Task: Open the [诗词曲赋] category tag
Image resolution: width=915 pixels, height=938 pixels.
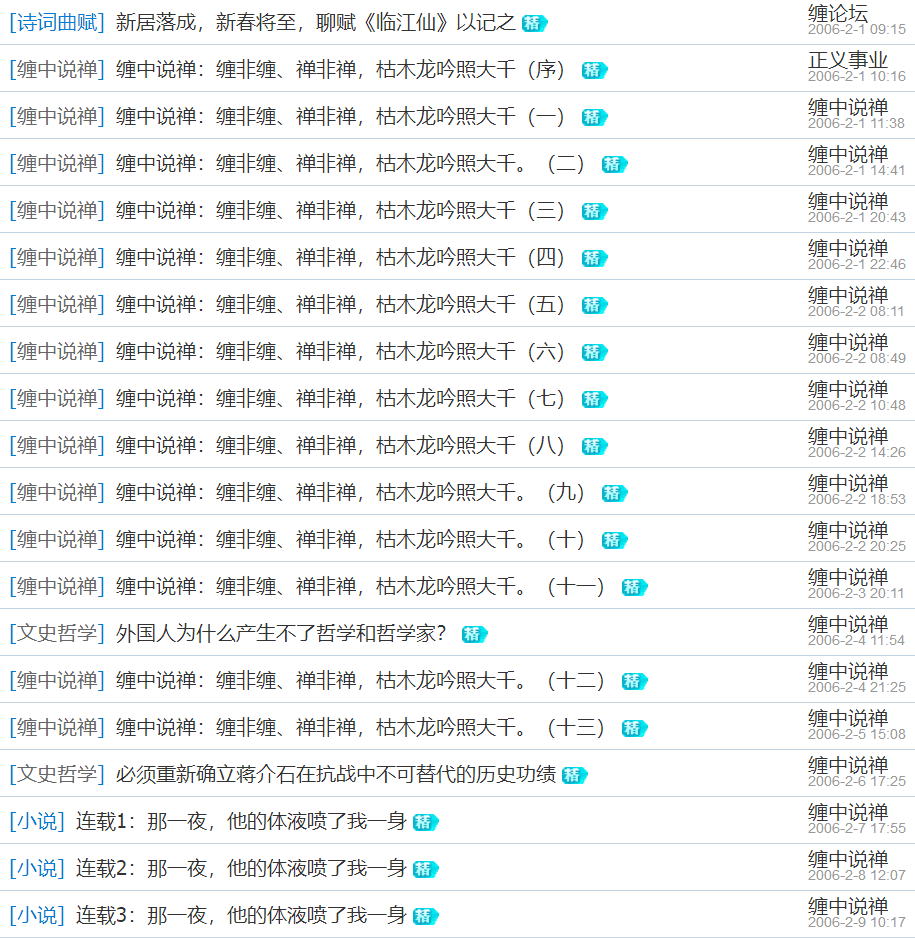Action: (55, 22)
